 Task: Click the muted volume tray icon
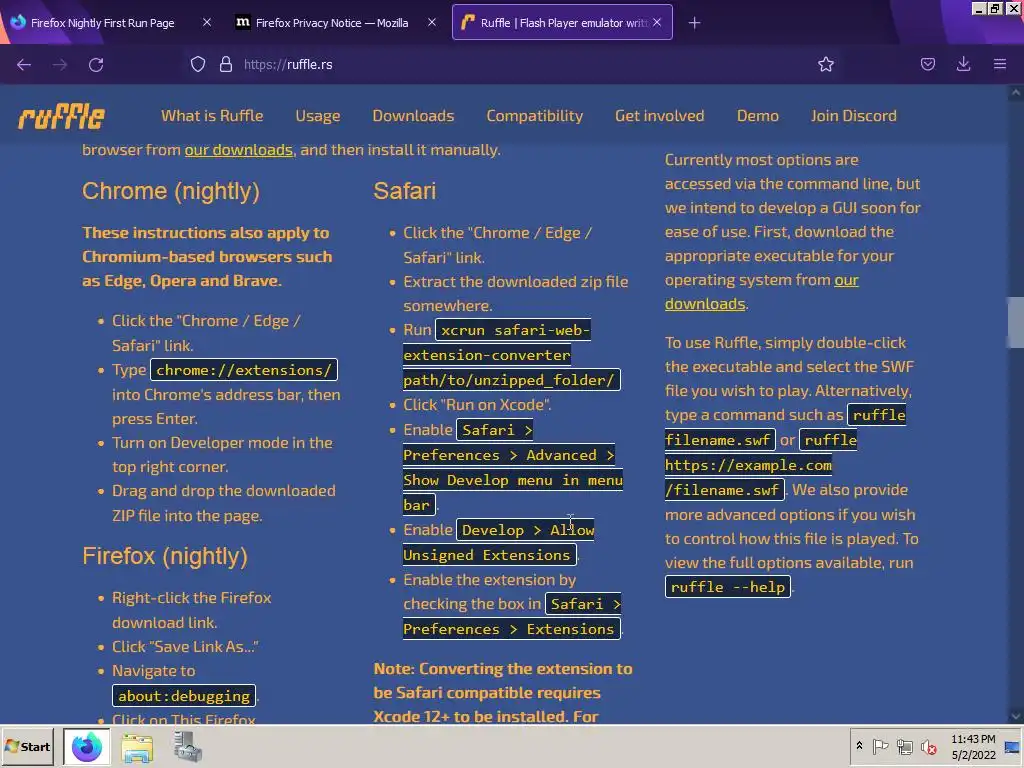(928, 746)
